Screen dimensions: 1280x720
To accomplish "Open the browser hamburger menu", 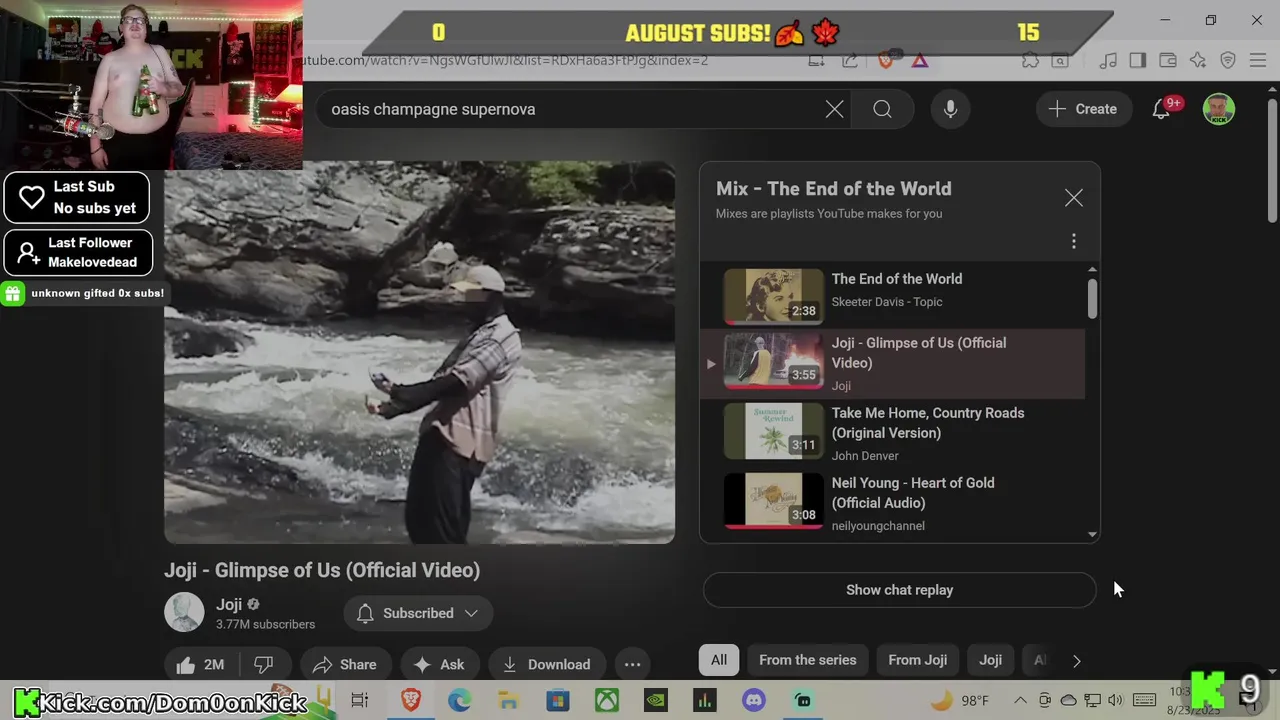I will (x=1257, y=60).
